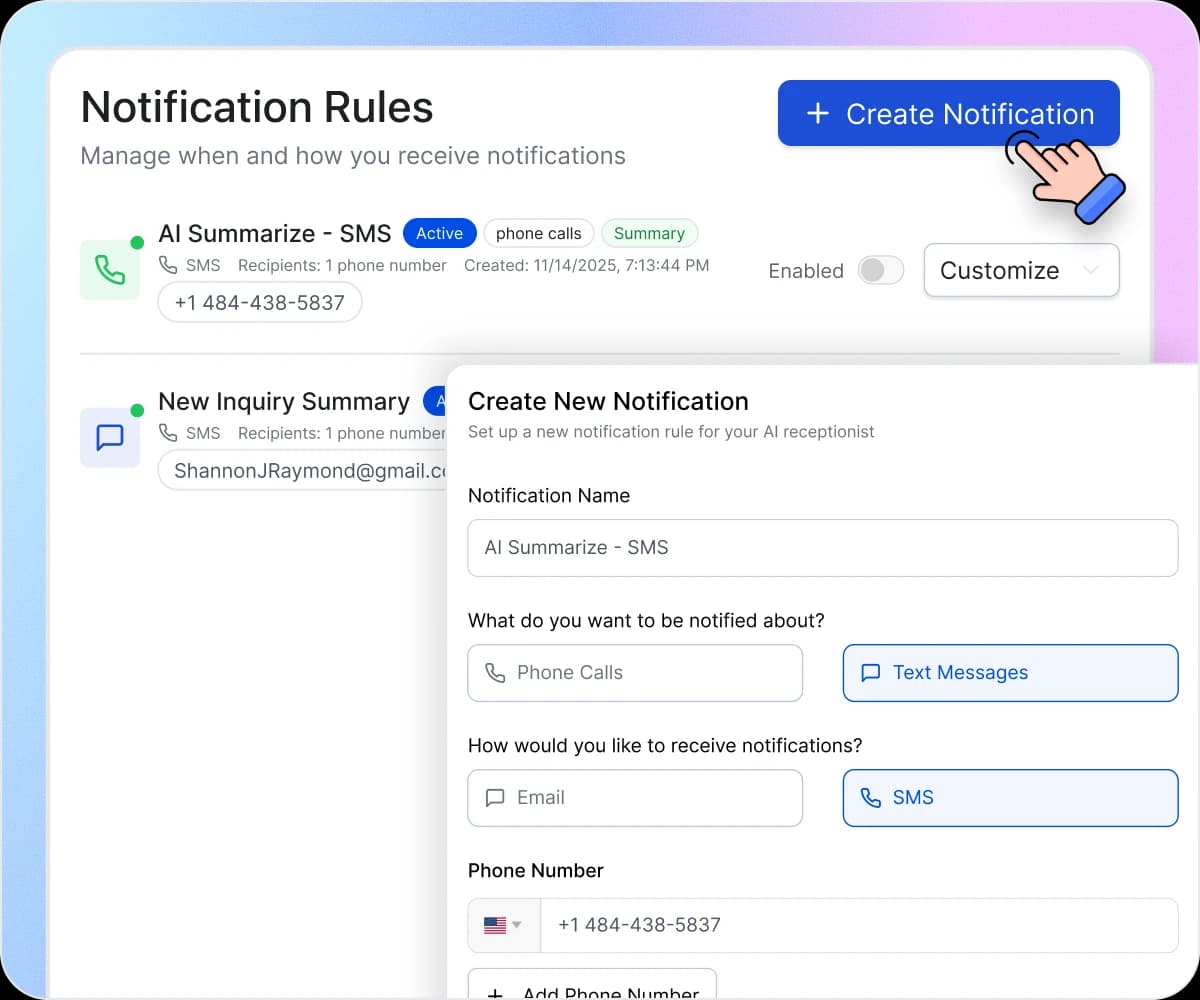This screenshot has height=1000, width=1200.
Task: Click the Active status badge
Action: [439, 233]
